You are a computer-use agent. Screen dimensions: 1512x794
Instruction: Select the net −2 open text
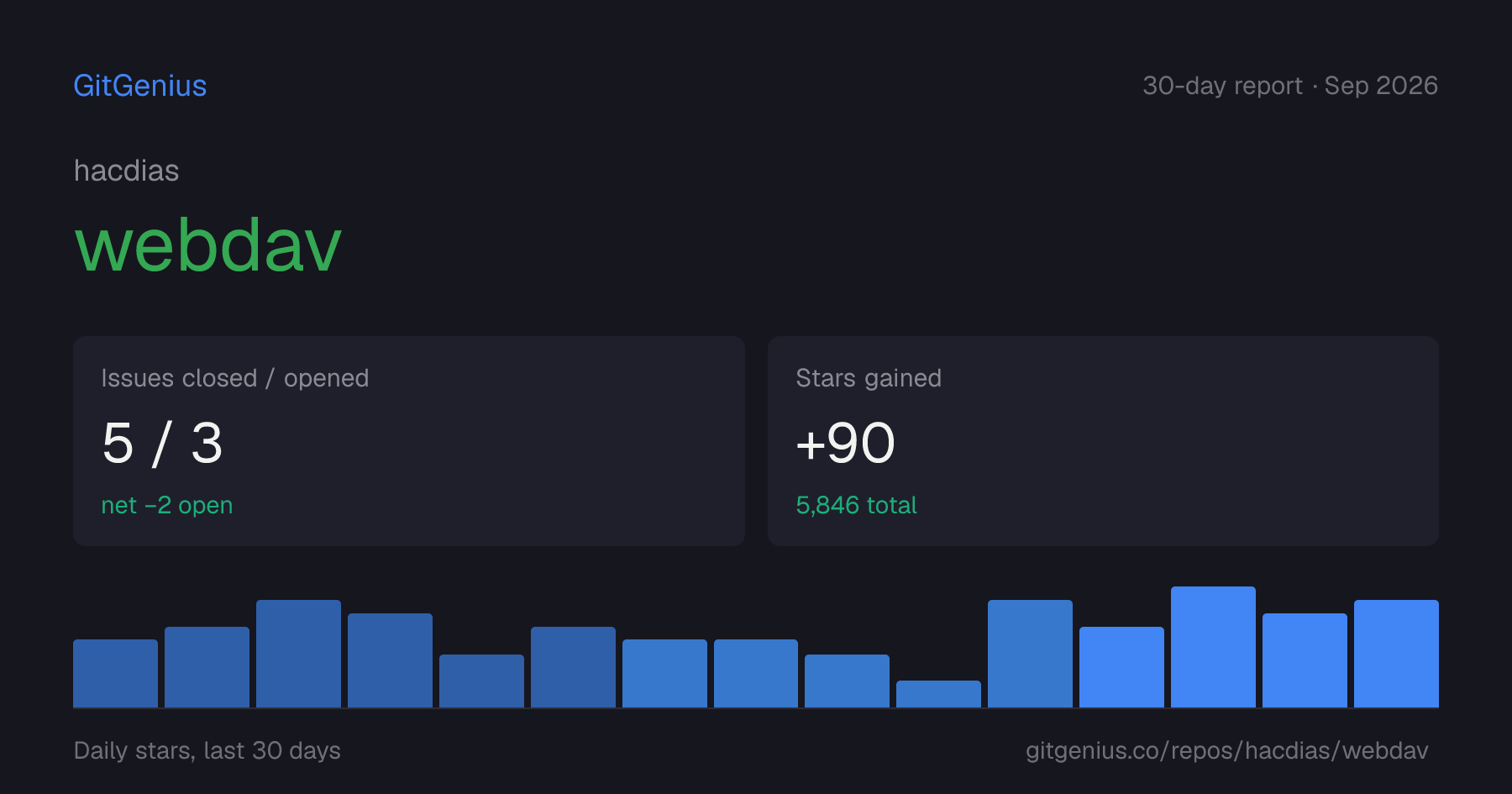point(167,505)
